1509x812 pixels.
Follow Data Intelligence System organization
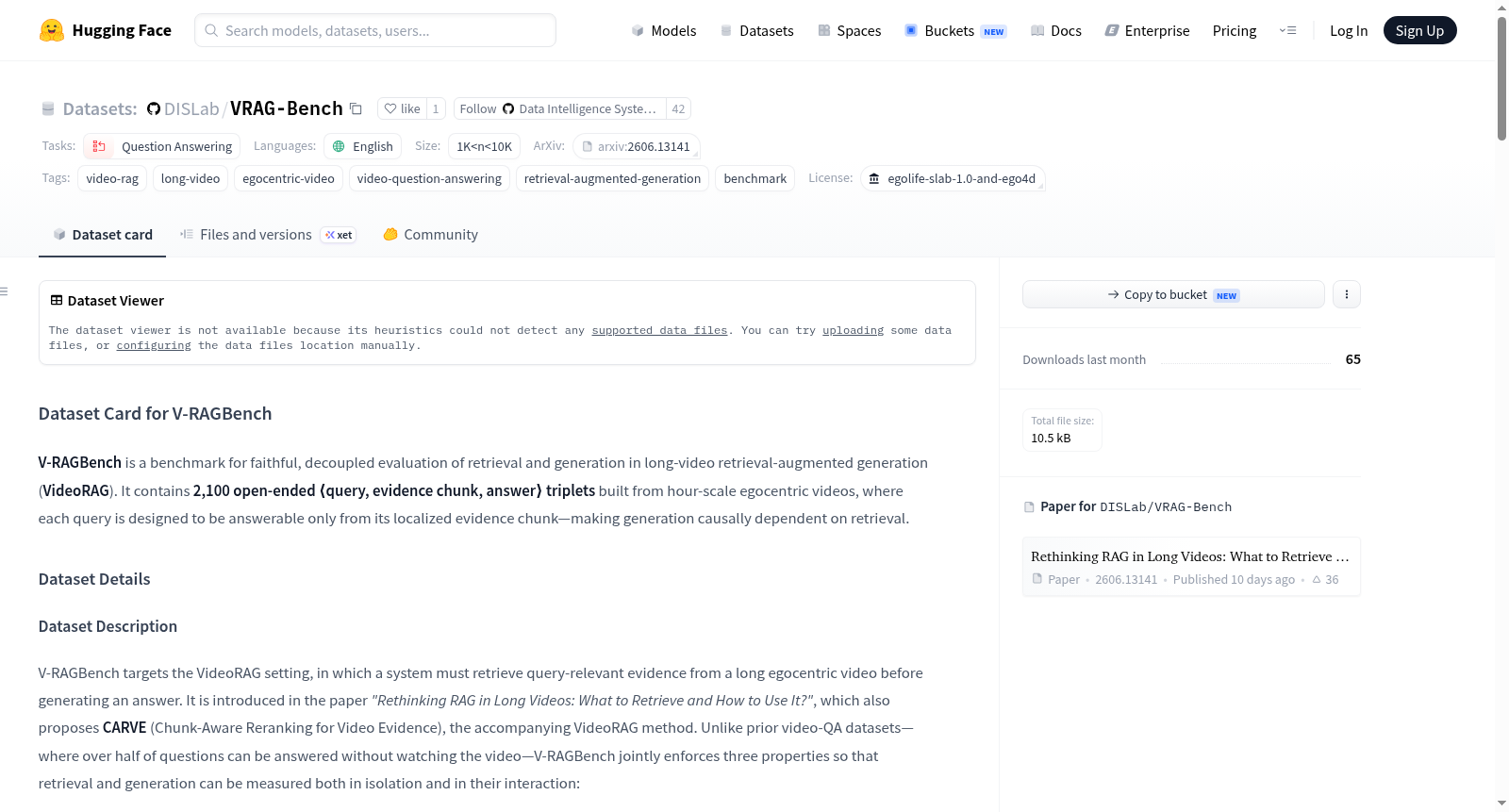[x=559, y=108]
